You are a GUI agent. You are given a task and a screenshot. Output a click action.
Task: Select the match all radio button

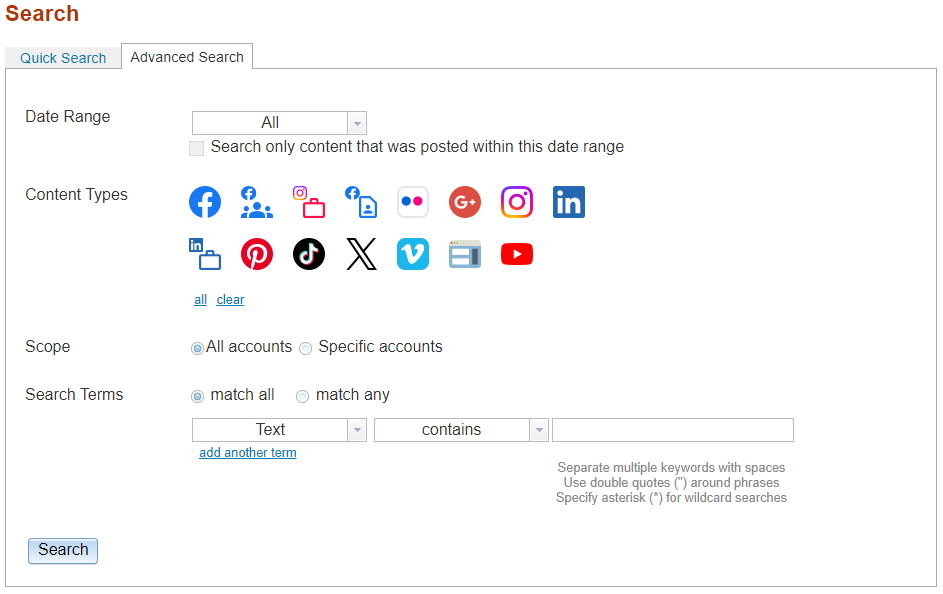(x=197, y=396)
